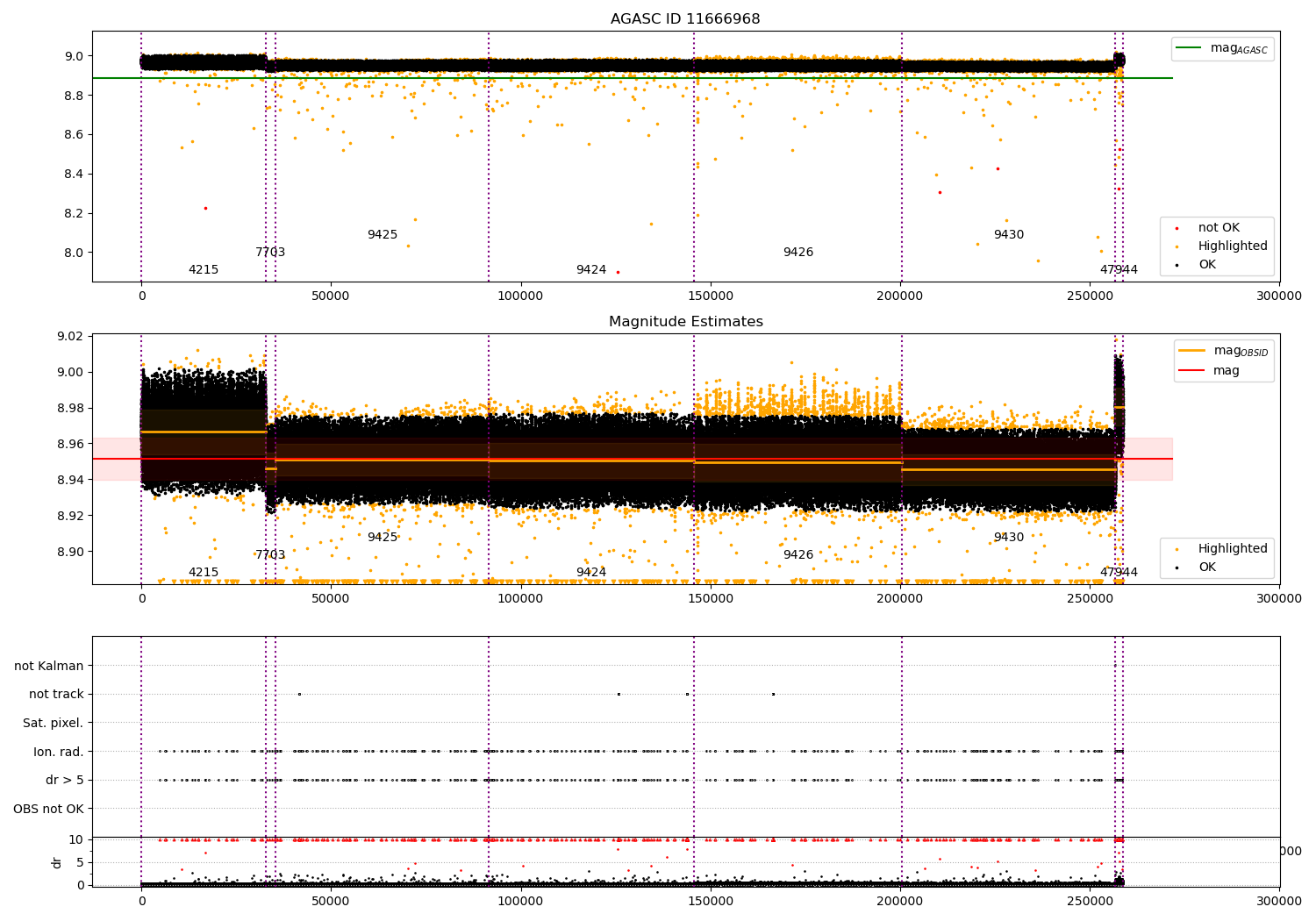The width and height of the screenshot is (1316, 921).
Task: Click OBSID label 9426 in AGASC plot
Action: click(798, 253)
